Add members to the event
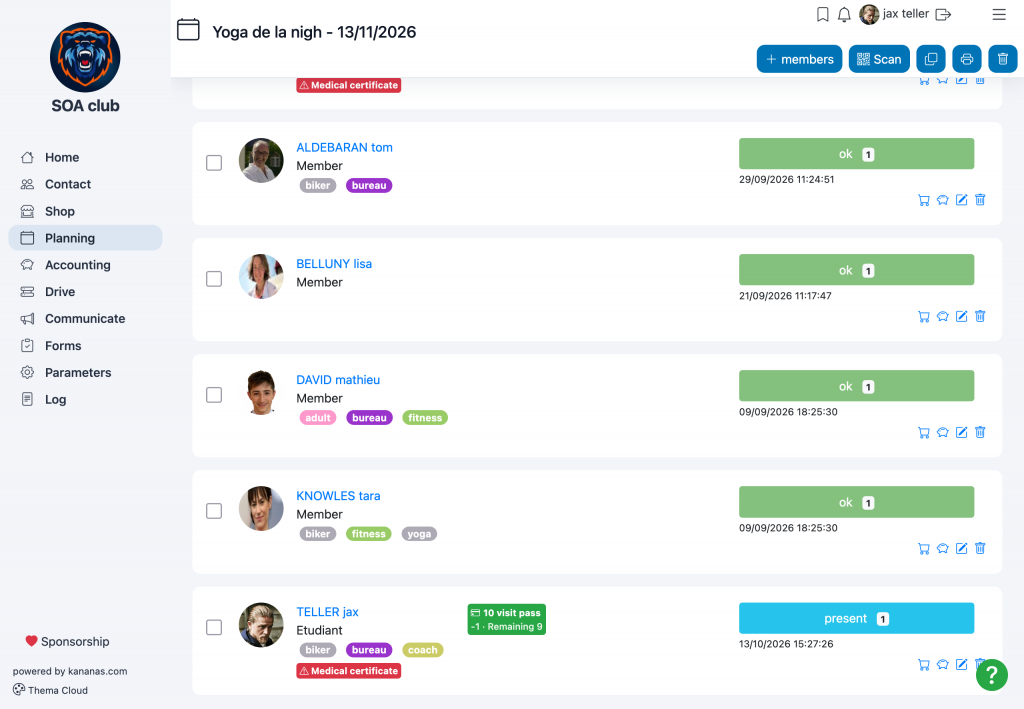 point(799,59)
